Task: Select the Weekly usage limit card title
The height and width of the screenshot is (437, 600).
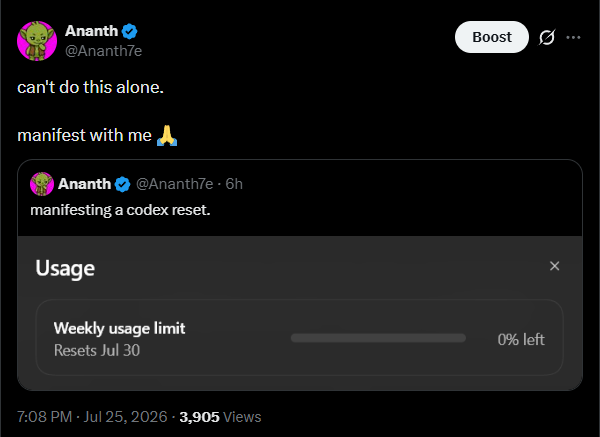Action: click(119, 328)
